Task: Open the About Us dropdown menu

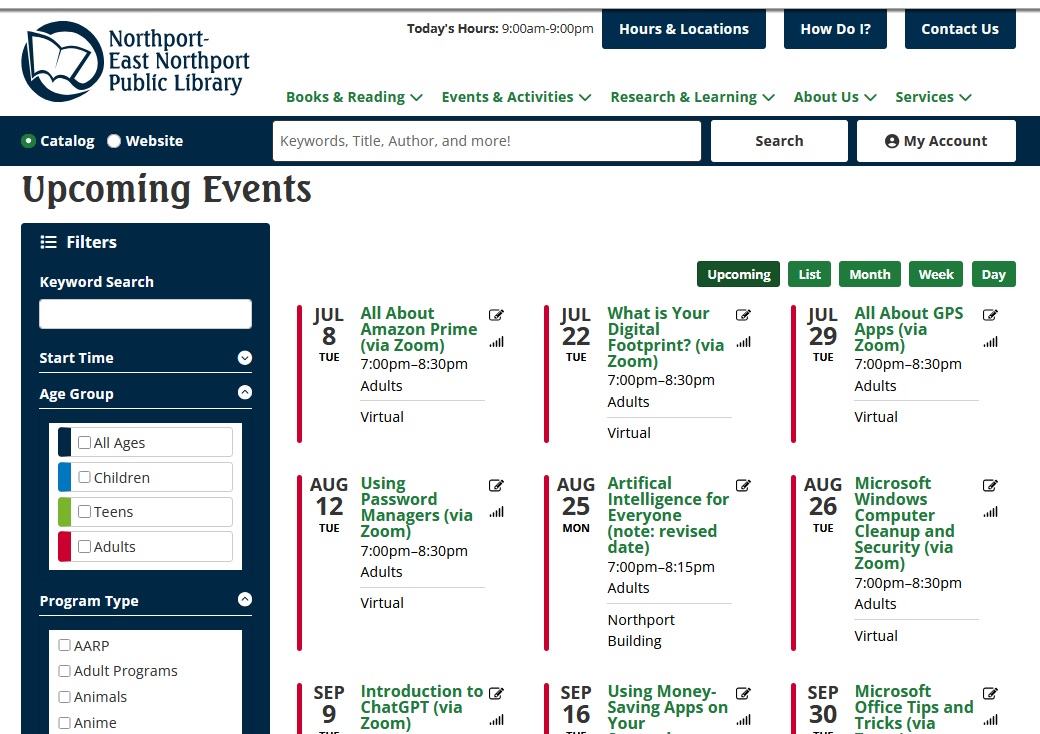Action: tap(835, 97)
